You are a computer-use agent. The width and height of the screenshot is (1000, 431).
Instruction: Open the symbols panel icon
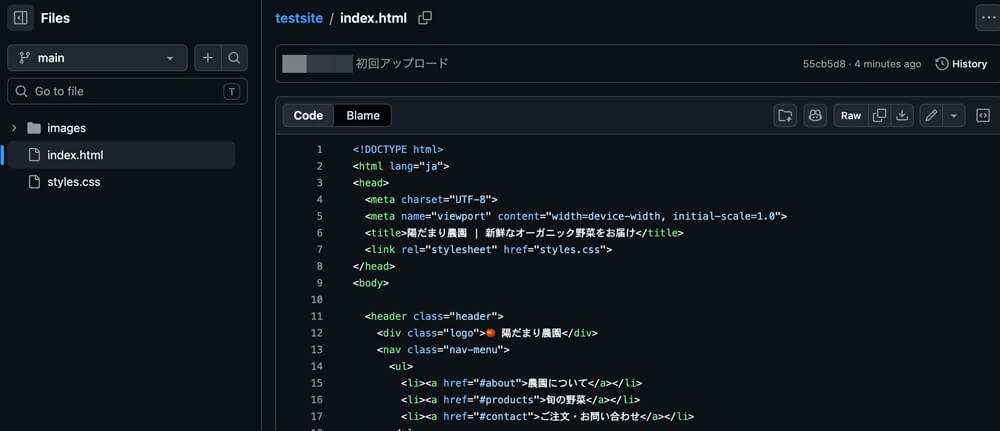pyautogui.click(x=983, y=116)
